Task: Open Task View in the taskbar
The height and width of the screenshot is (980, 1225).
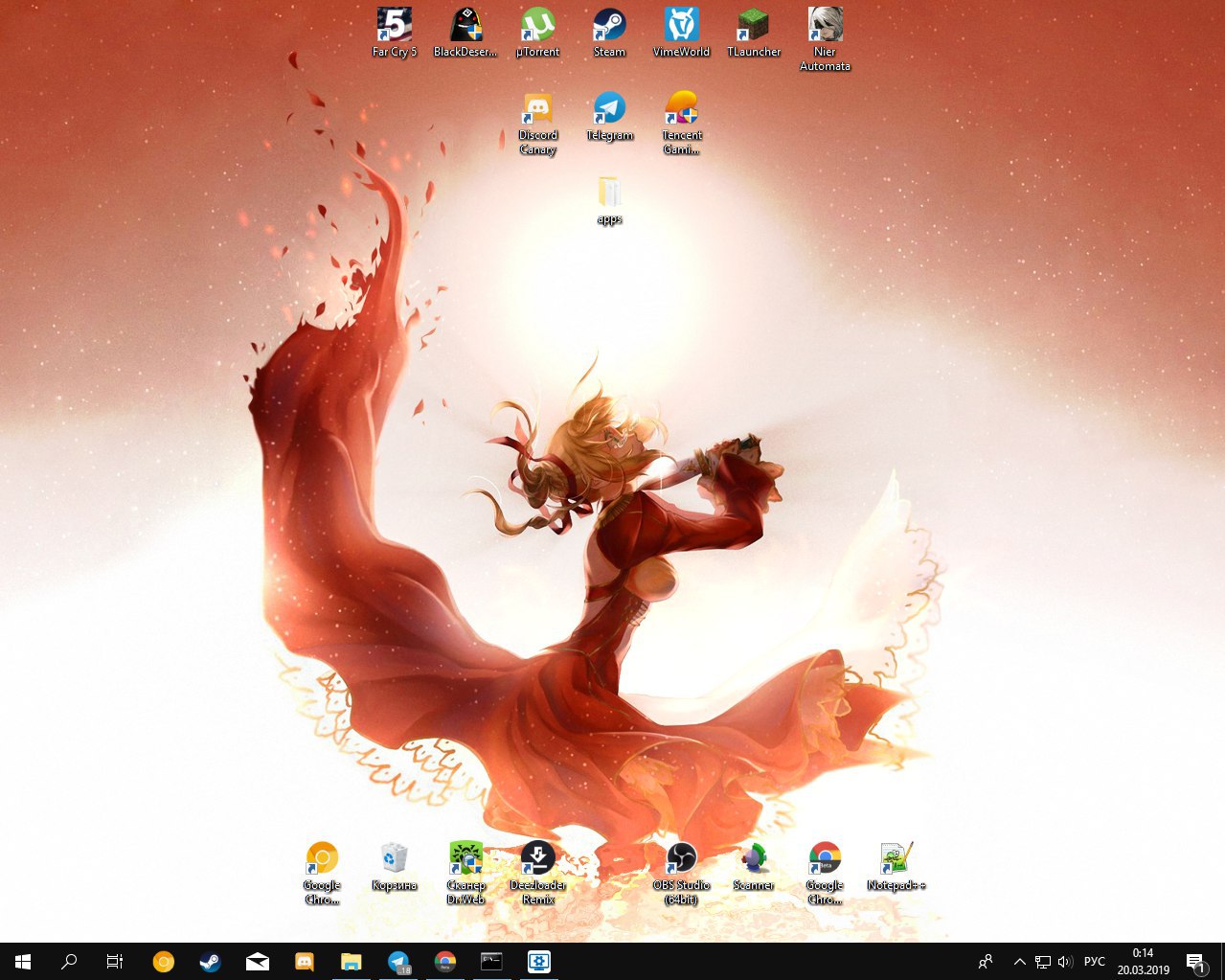Action: [115, 962]
